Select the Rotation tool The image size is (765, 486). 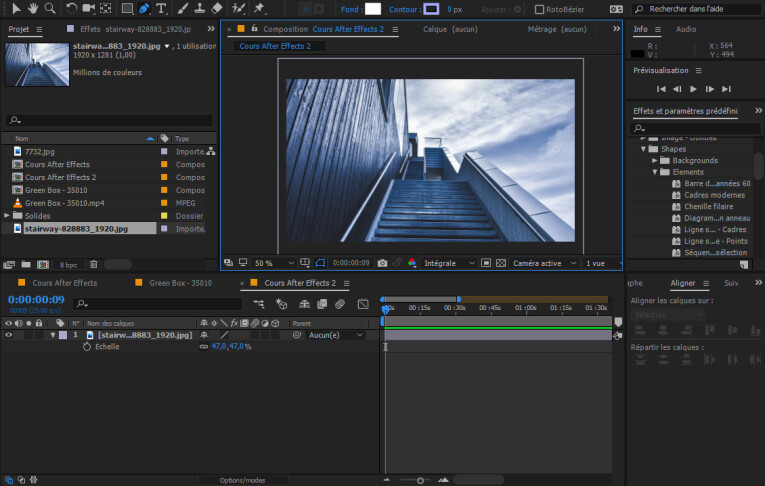[71, 8]
